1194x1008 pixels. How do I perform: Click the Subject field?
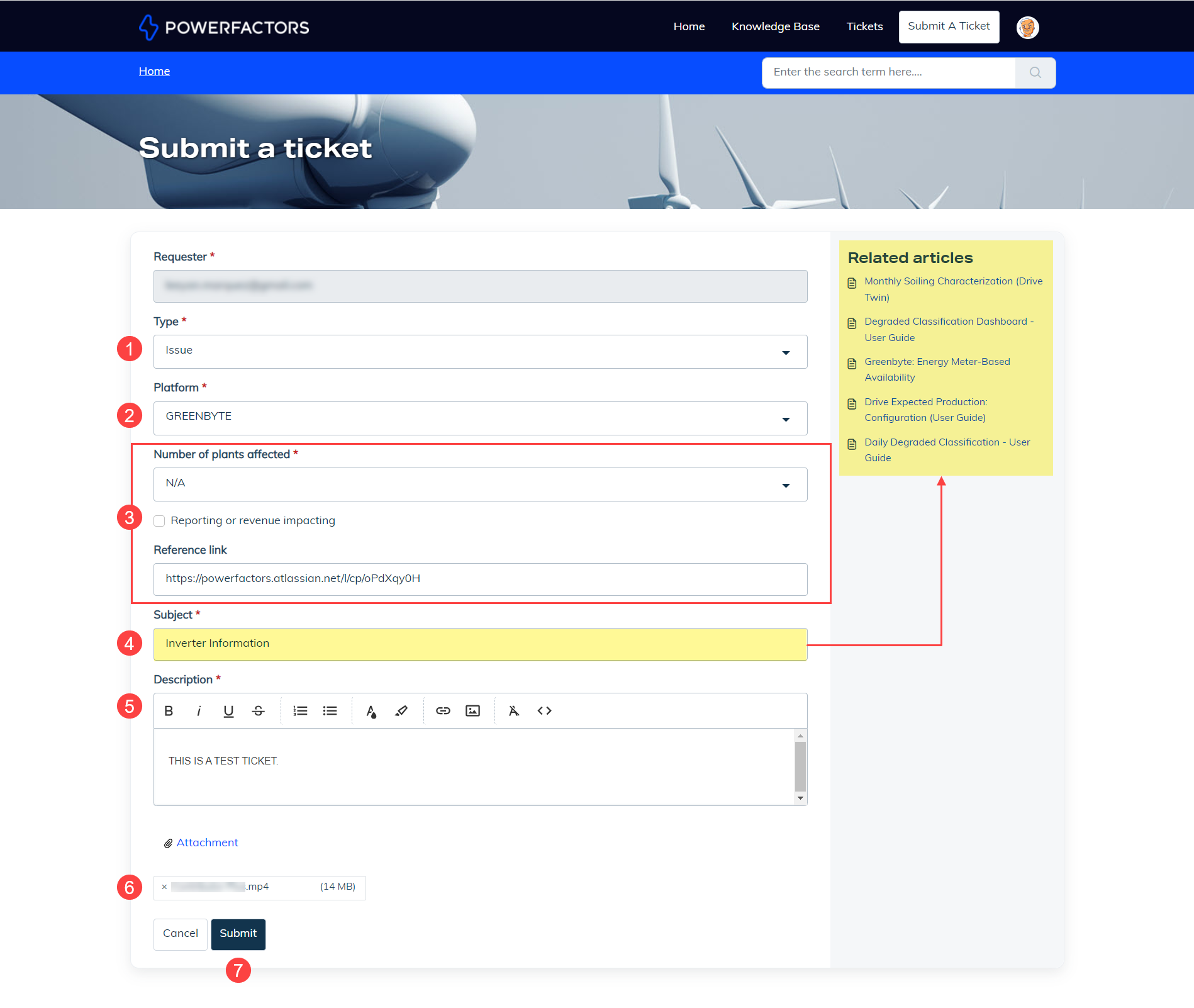coord(480,644)
